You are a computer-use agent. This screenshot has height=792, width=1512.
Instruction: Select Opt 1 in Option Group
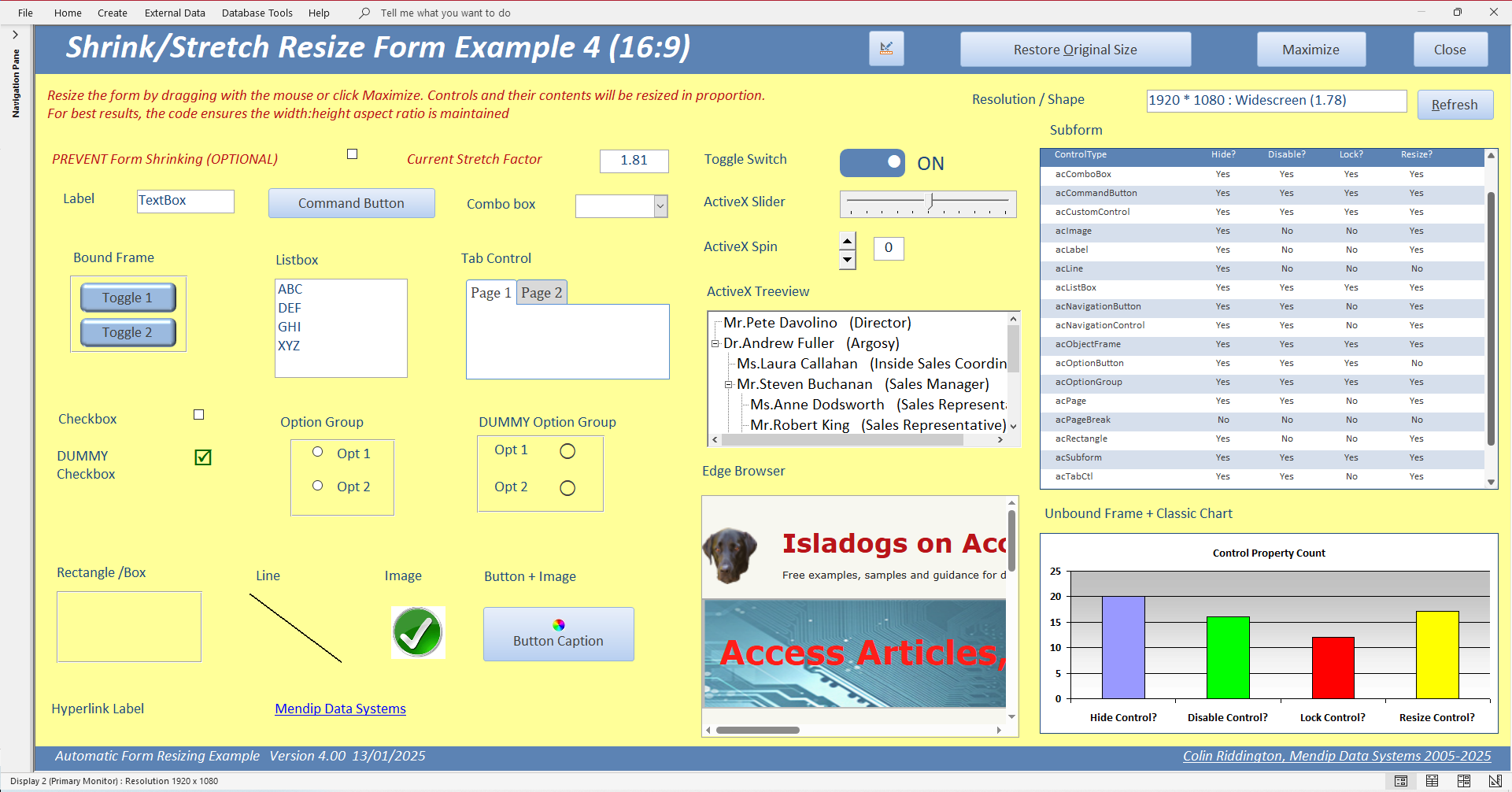coord(318,452)
